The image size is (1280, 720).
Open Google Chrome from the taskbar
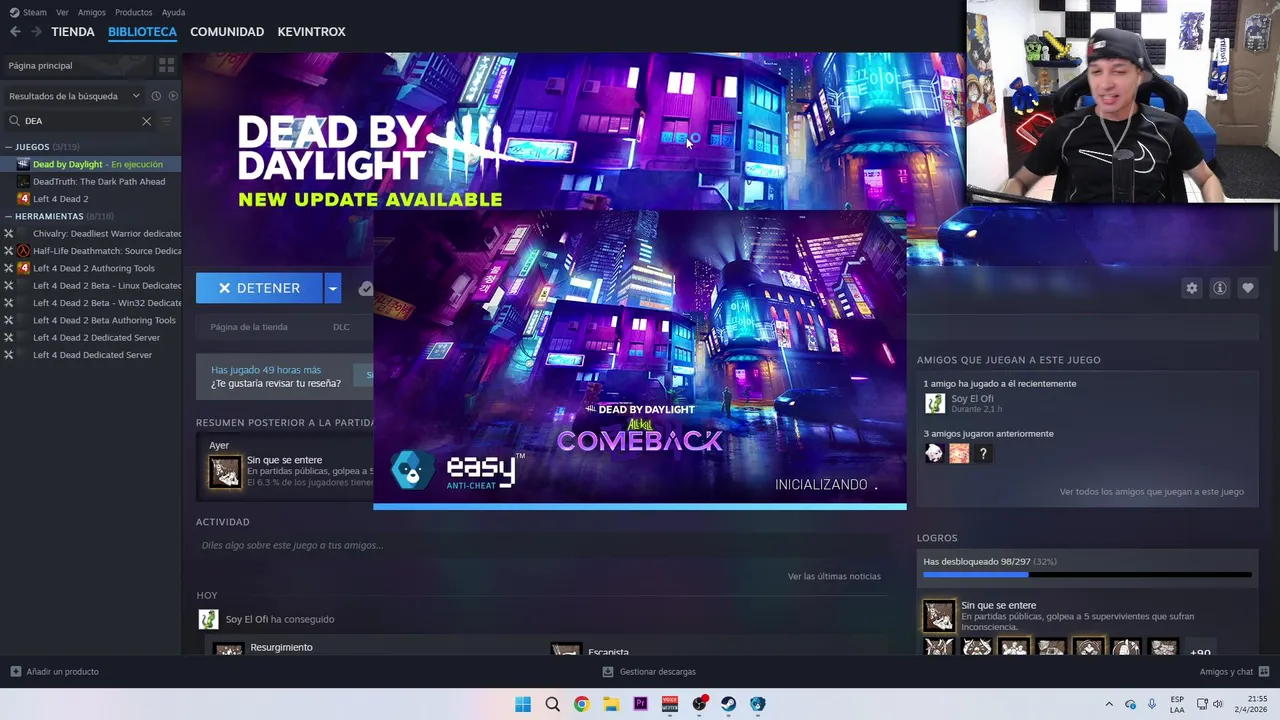(x=581, y=704)
